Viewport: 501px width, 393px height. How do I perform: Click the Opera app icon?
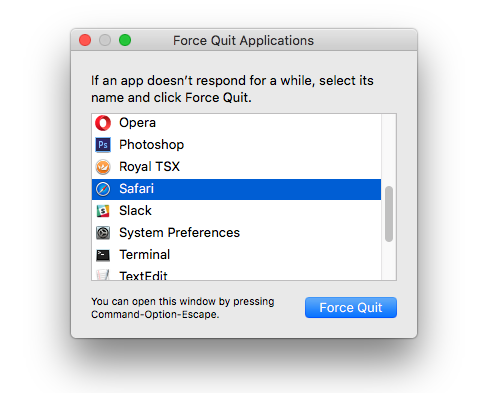pos(103,123)
